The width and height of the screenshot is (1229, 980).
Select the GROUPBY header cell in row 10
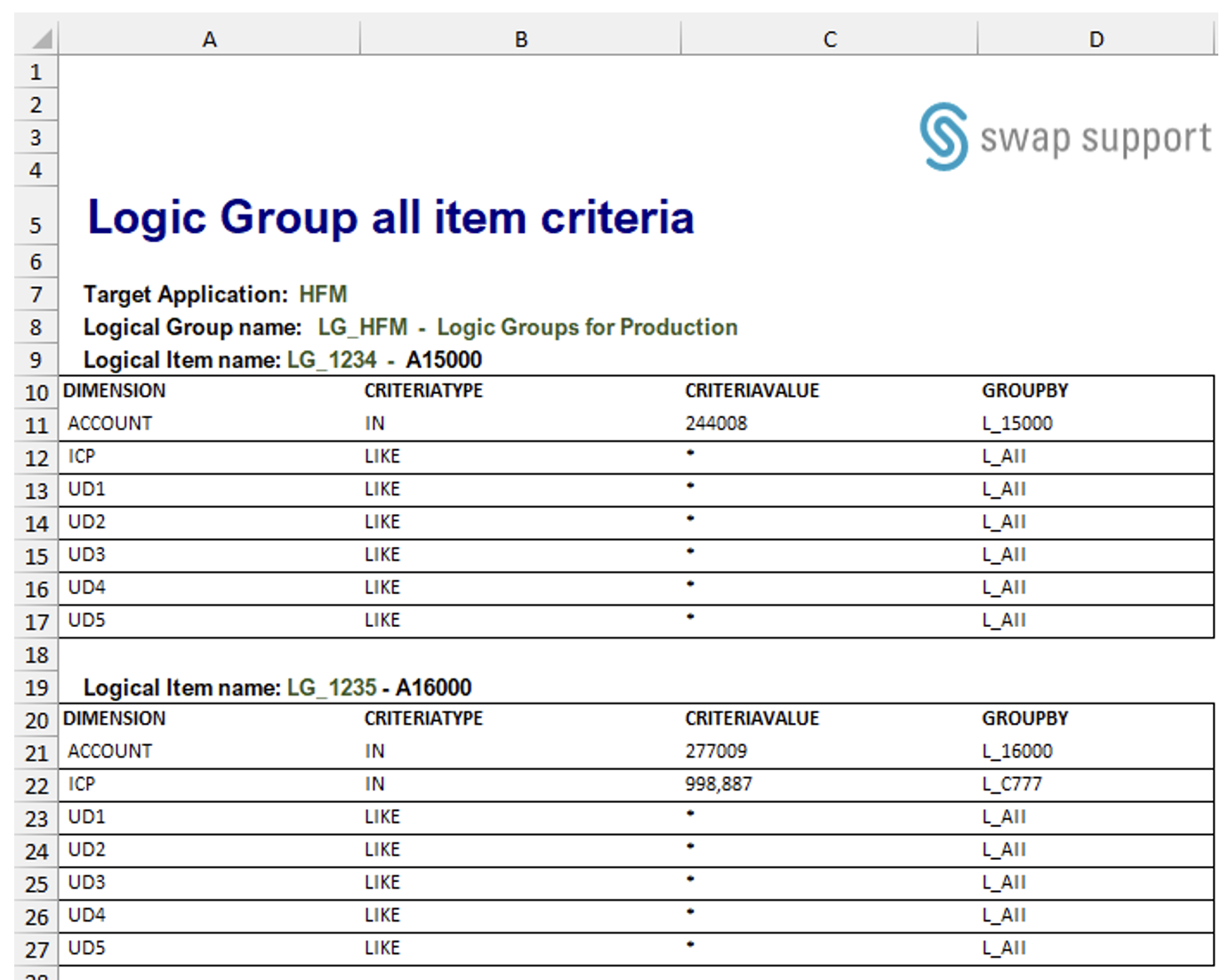tap(1024, 390)
